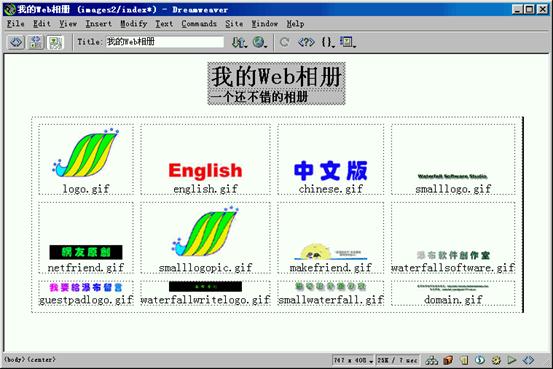The image size is (553, 369).
Task: Open Code Navigation braces menu
Action: point(328,42)
